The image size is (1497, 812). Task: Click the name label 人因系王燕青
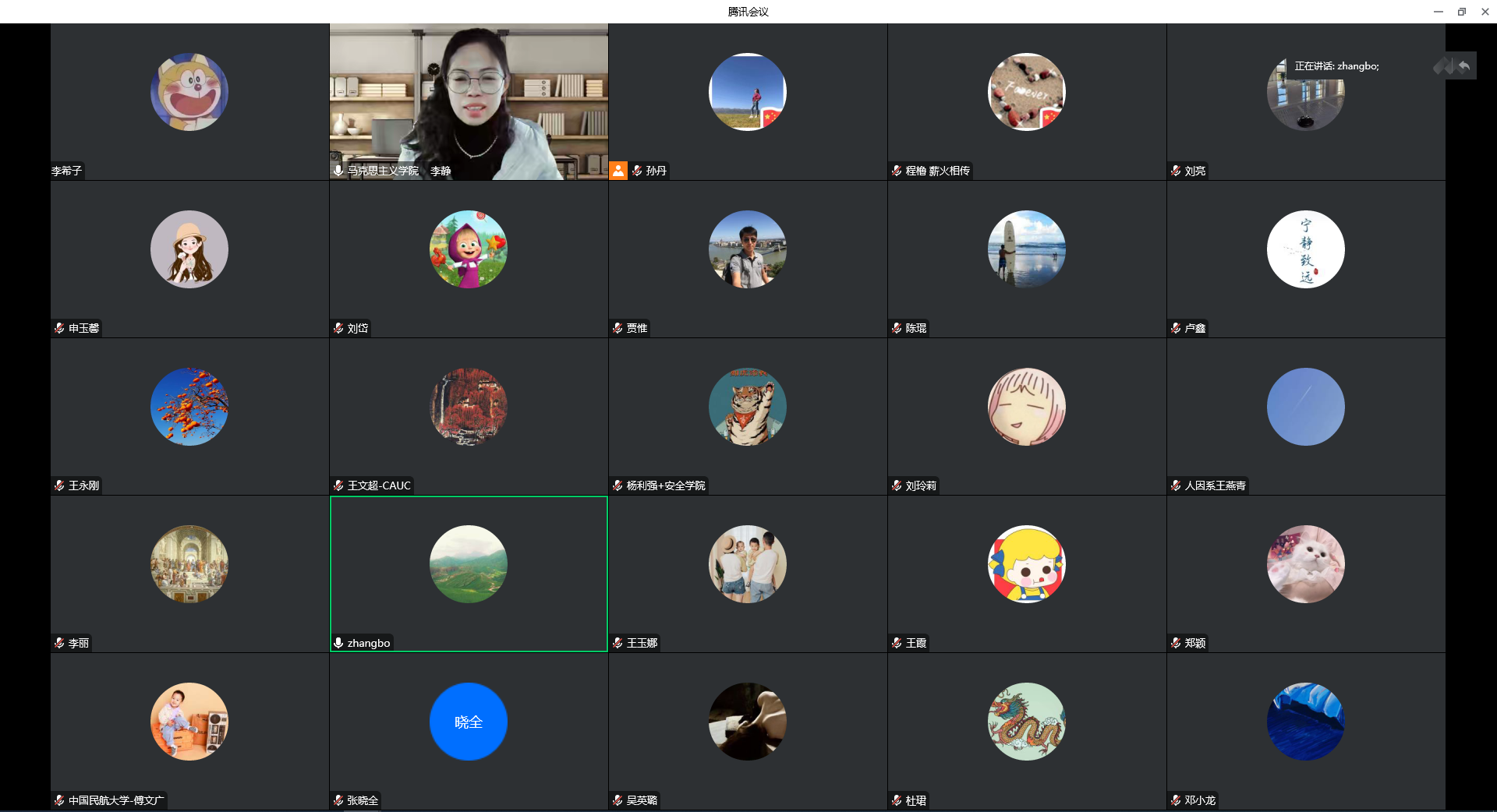coord(1215,485)
